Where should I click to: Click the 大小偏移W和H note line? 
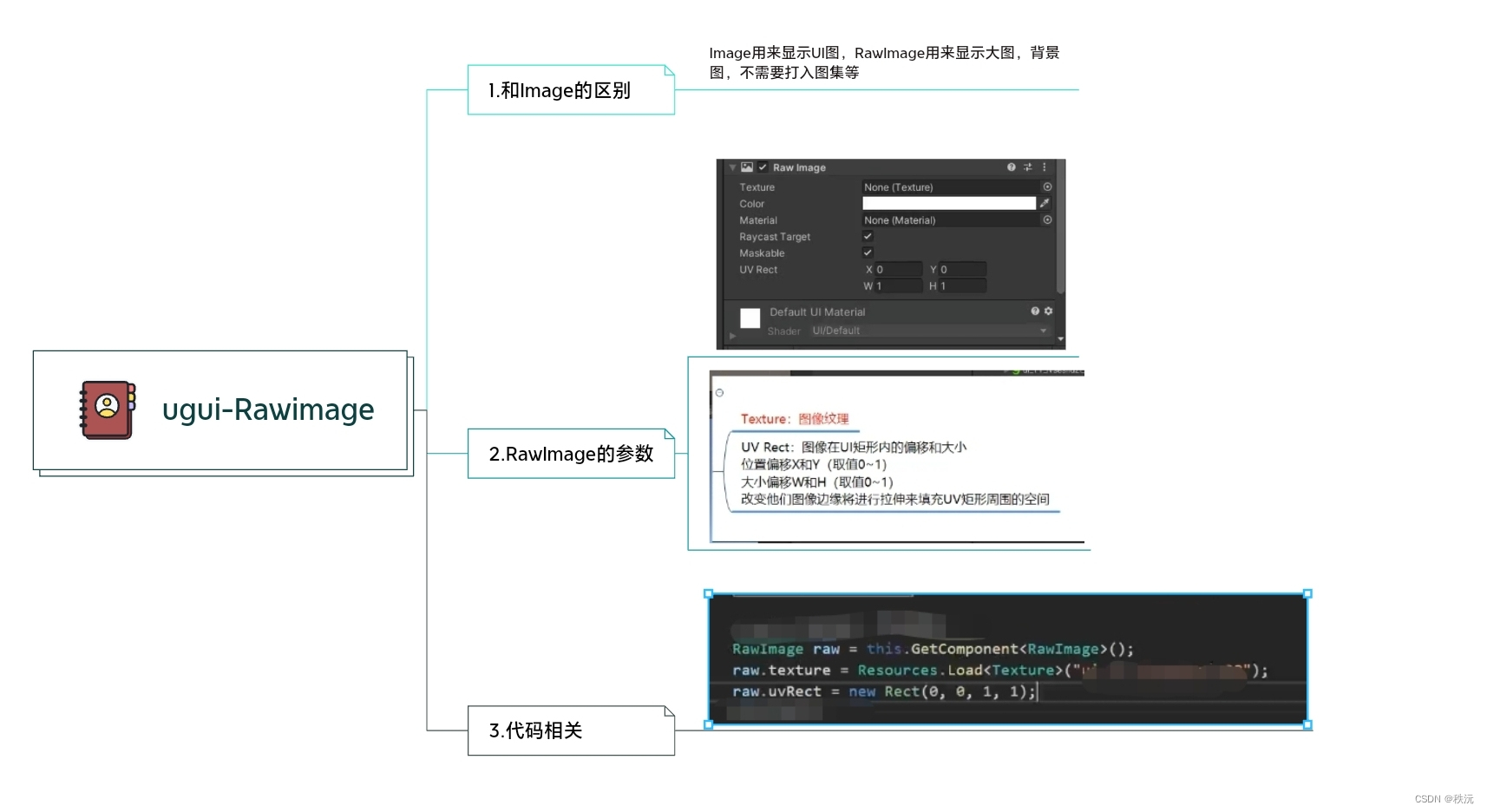pyautogui.click(x=816, y=481)
